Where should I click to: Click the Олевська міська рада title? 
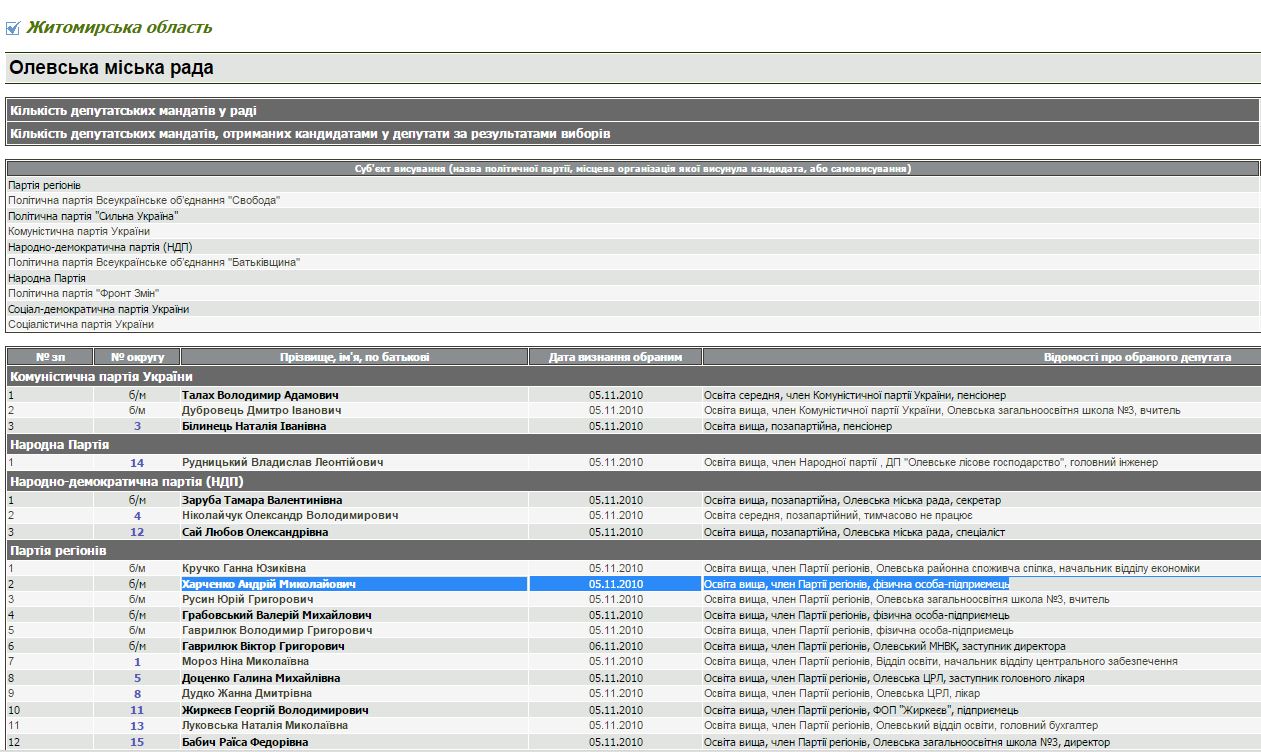[111, 68]
